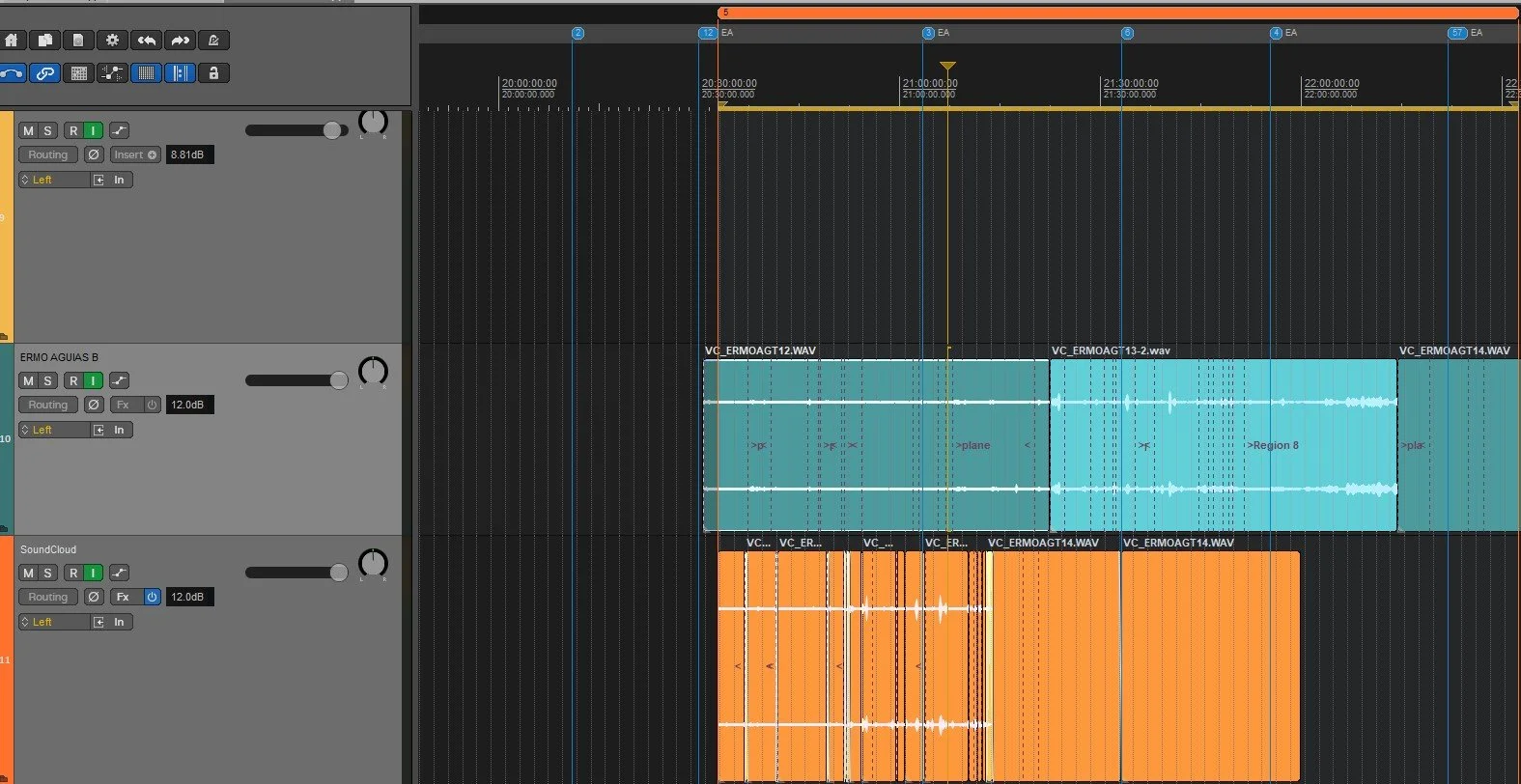1521x784 pixels.
Task: Open Left input selector on ERMO AGUIAS B
Action: click(x=53, y=430)
